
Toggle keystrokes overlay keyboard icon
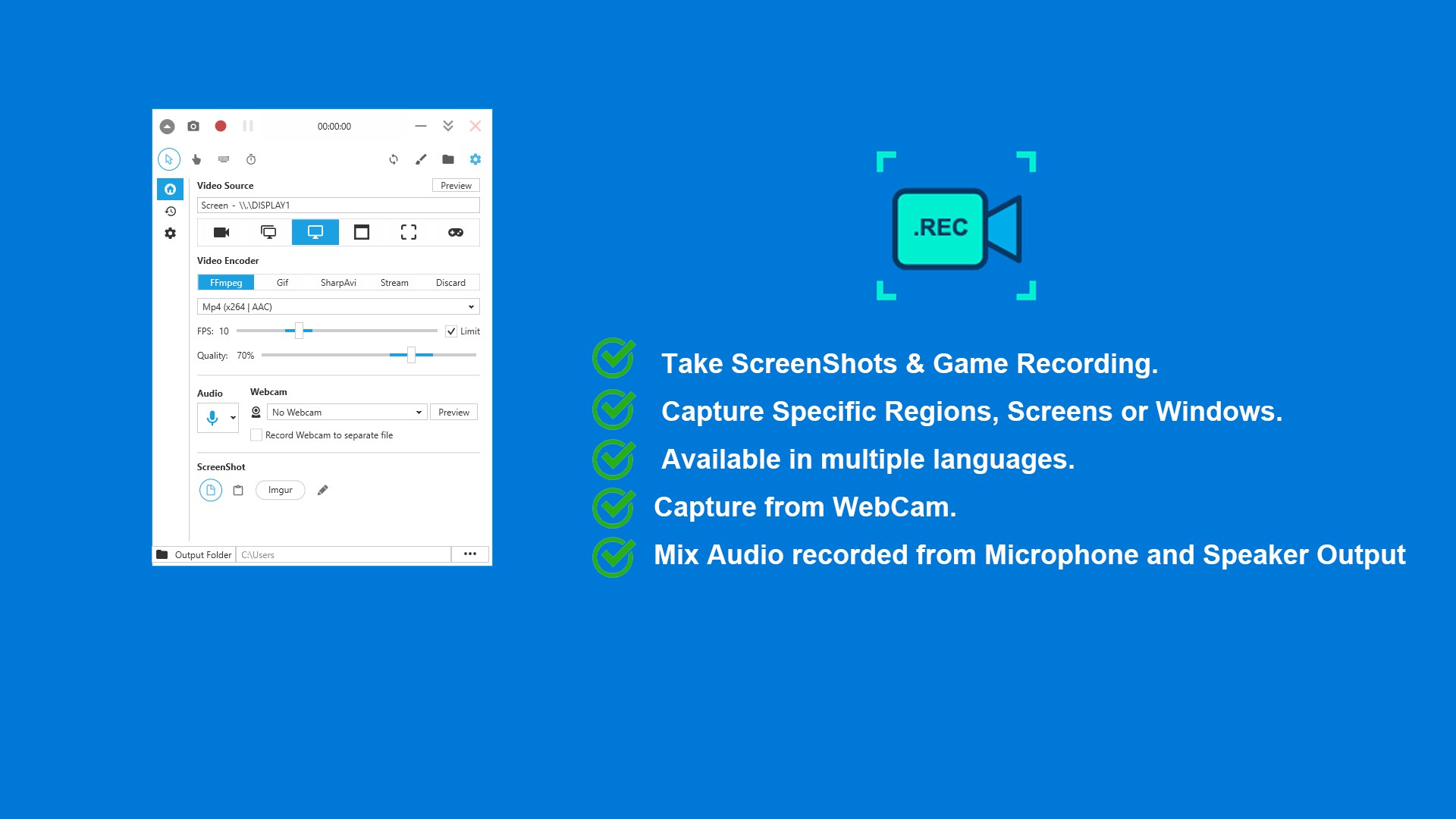[x=224, y=159]
